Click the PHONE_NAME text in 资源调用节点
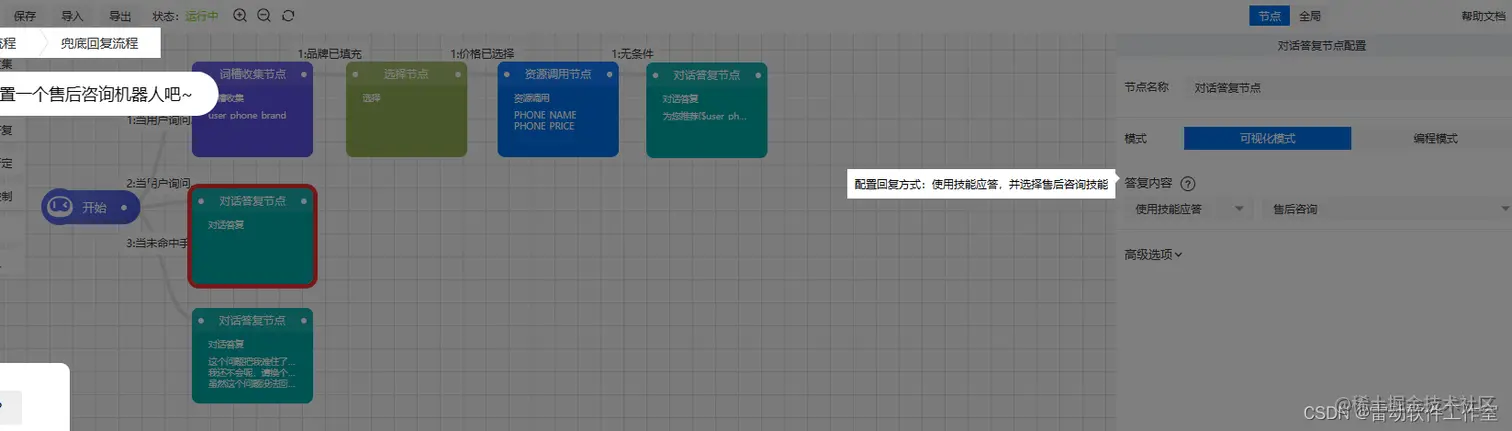This screenshot has width=1512, height=431. coord(545,115)
